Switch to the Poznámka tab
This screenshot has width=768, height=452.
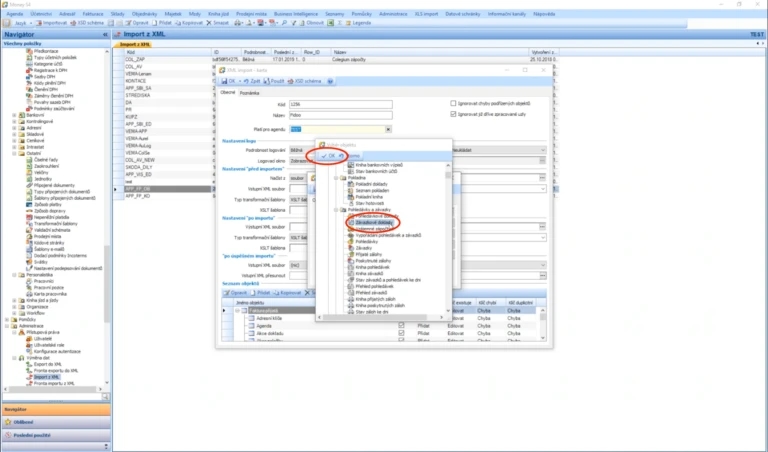249,93
